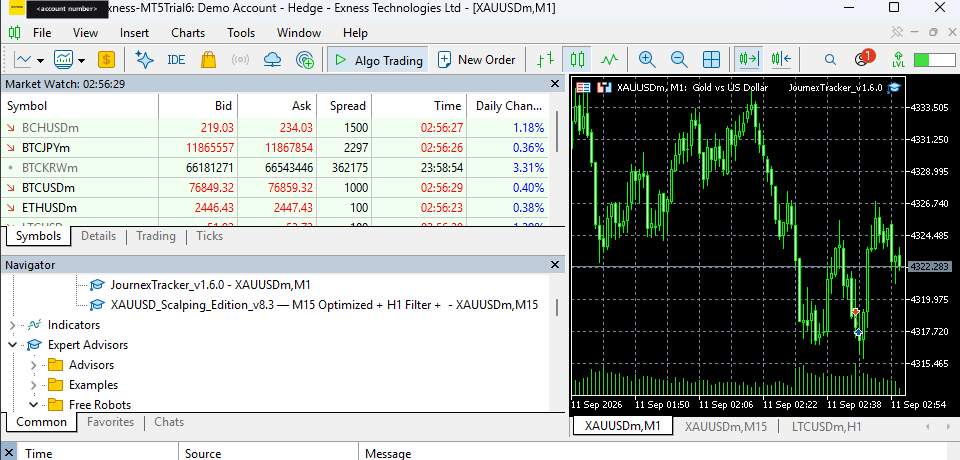
Task: Close the Navigator panel
Action: 555,265
